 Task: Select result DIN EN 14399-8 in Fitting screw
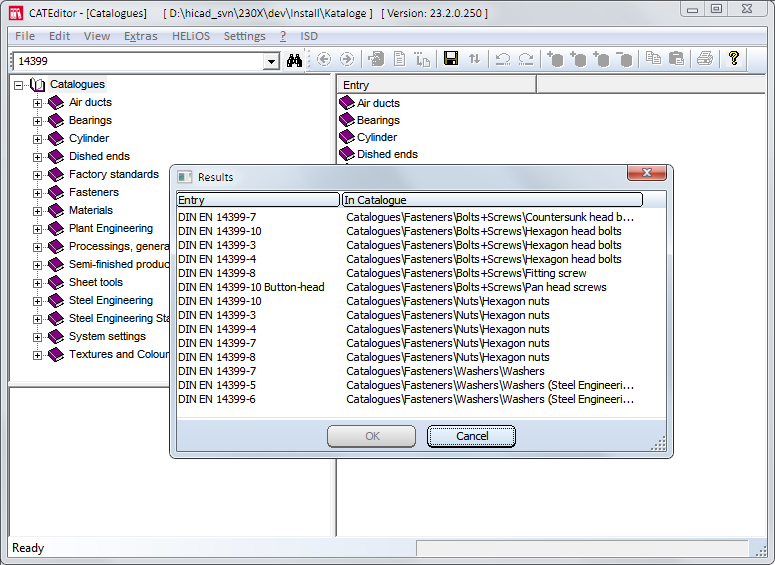coord(216,273)
